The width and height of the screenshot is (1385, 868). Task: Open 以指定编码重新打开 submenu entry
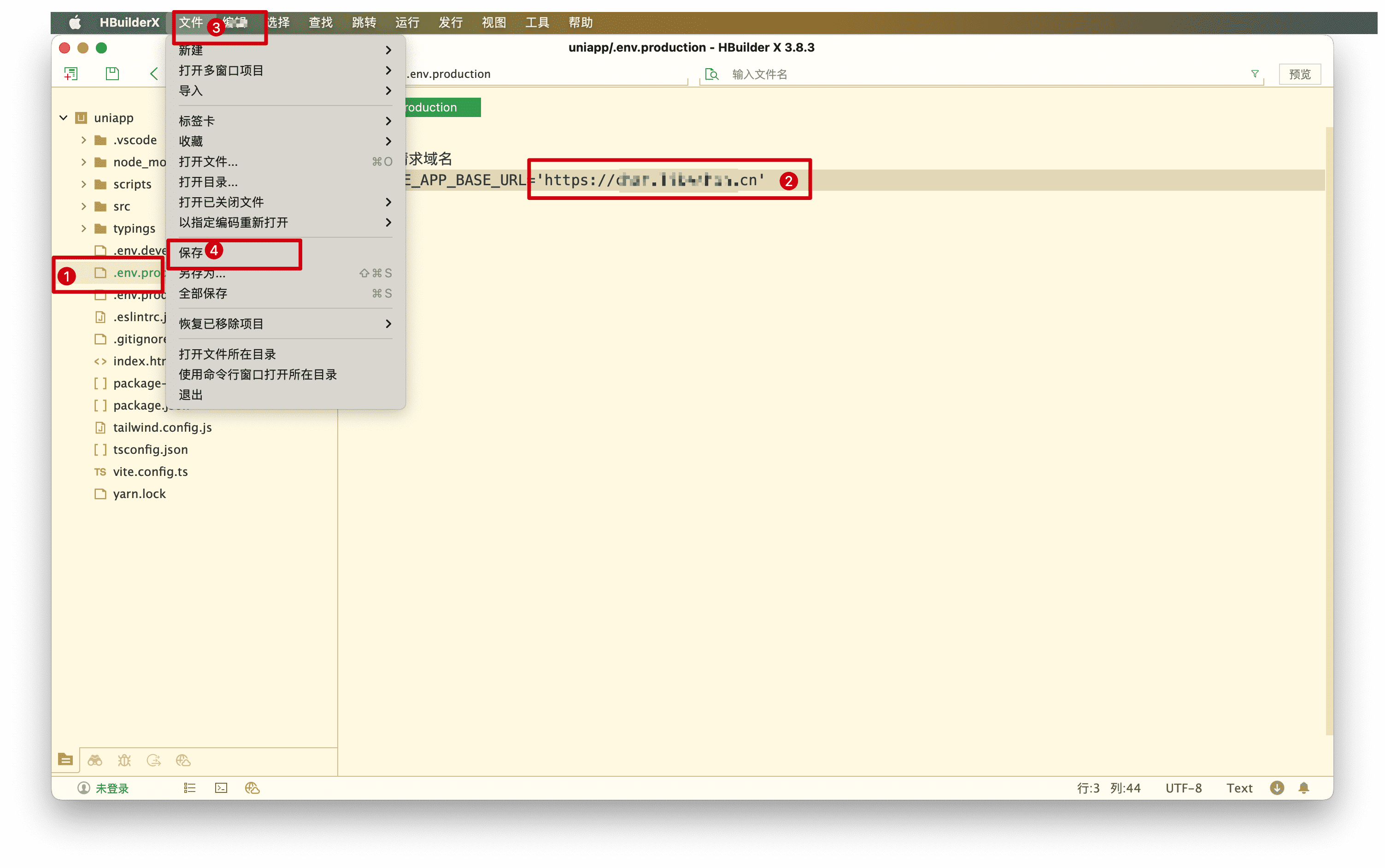point(285,222)
